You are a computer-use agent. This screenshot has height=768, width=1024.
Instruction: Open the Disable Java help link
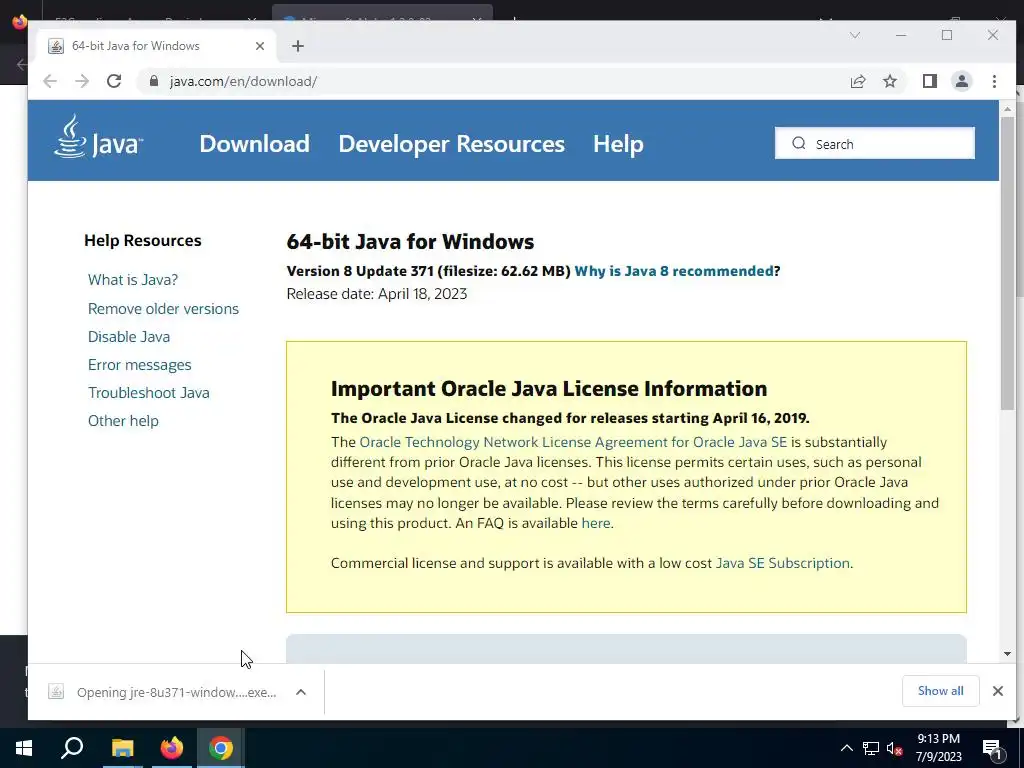point(129,336)
